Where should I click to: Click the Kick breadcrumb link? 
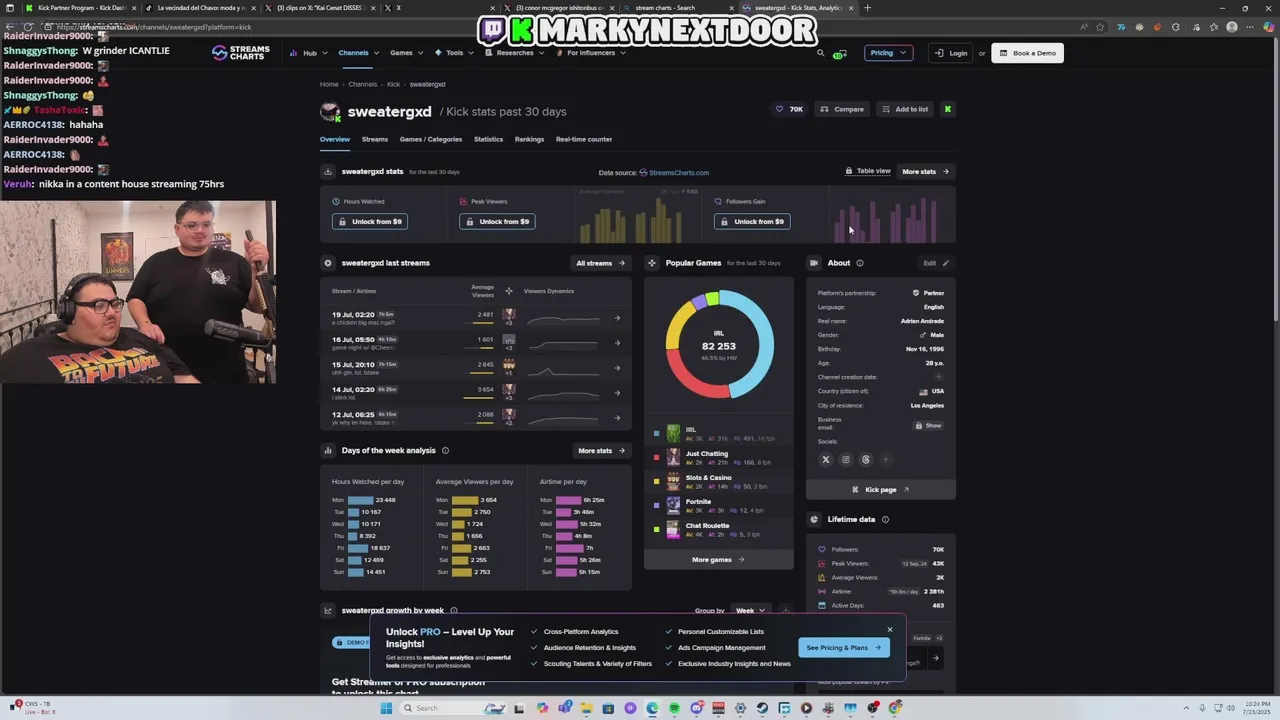coord(393,84)
